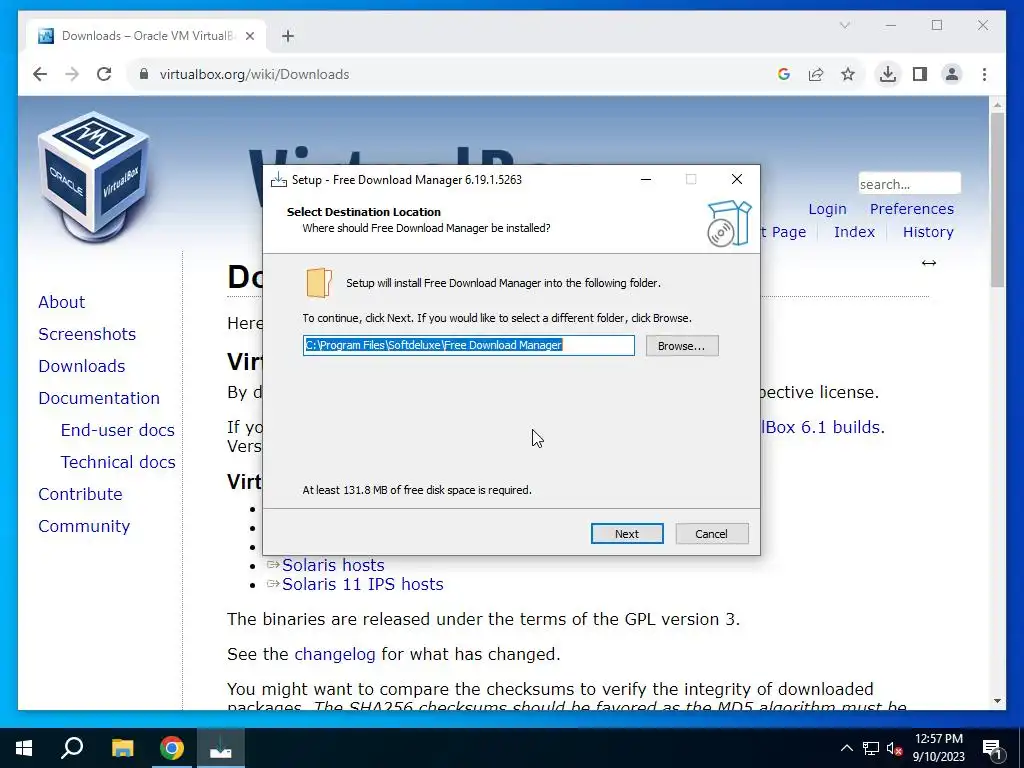Open the End-user docs link
The width and height of the screenshot is (1024, 768).
tap(118, 430)
